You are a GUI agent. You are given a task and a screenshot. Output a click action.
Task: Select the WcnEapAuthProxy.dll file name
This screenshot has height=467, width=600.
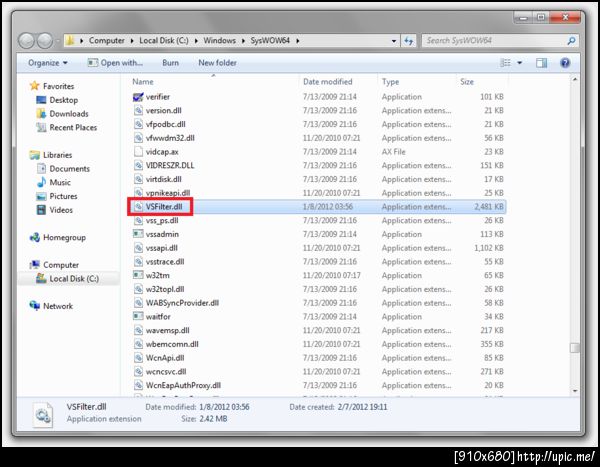coord(183,385)
